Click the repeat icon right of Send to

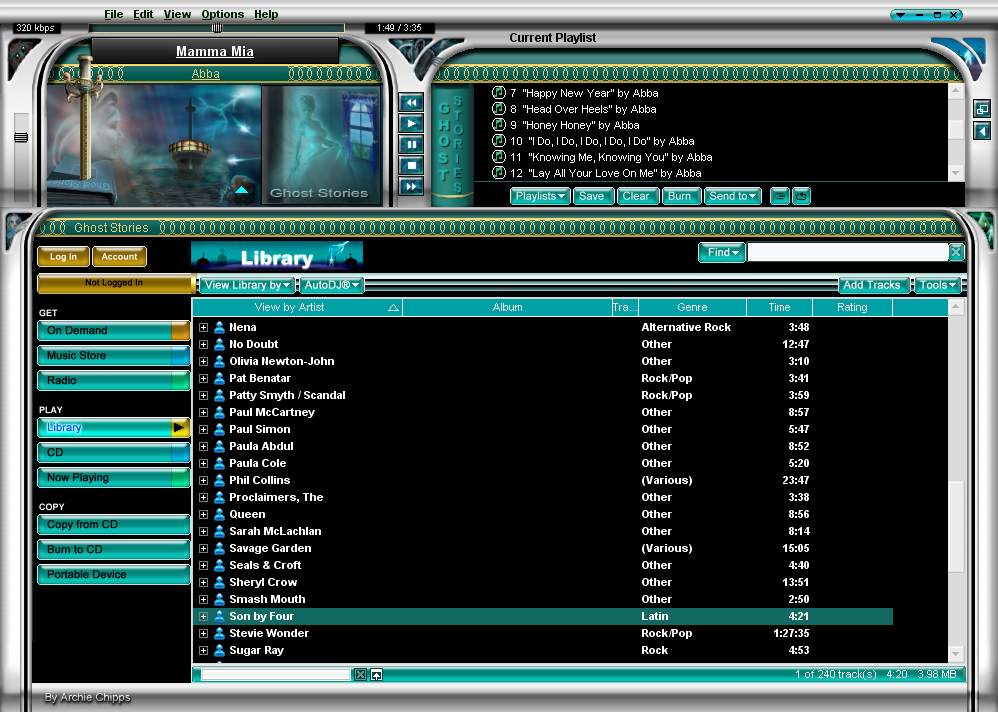point(801,196)
